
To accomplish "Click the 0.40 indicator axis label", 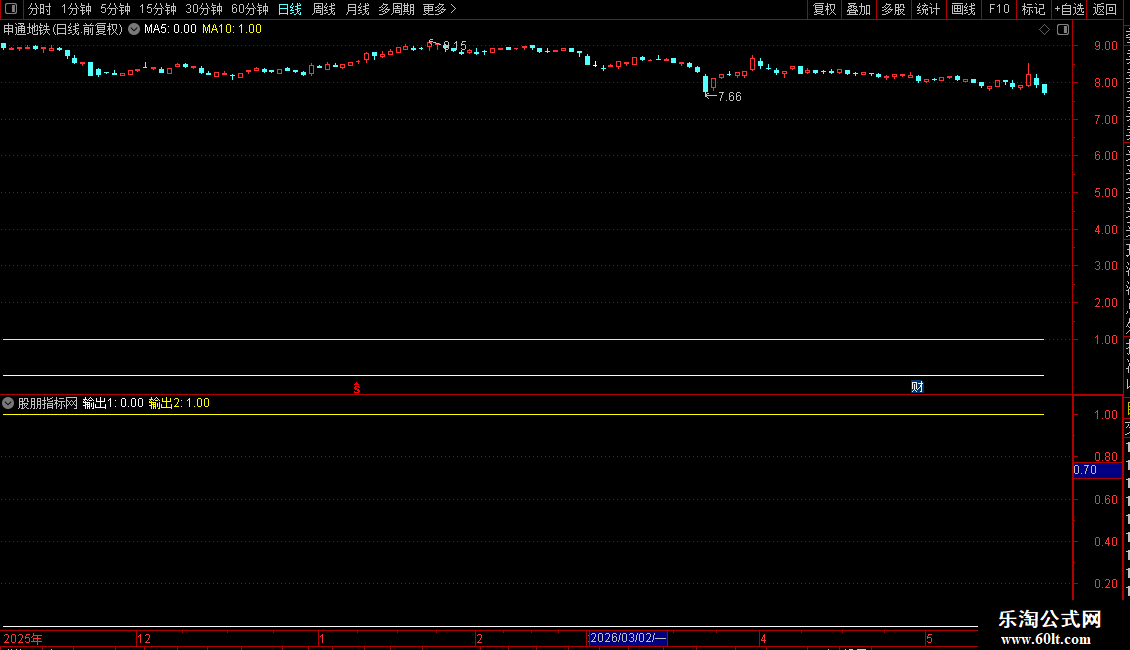I will click(x=1105, y=541).
